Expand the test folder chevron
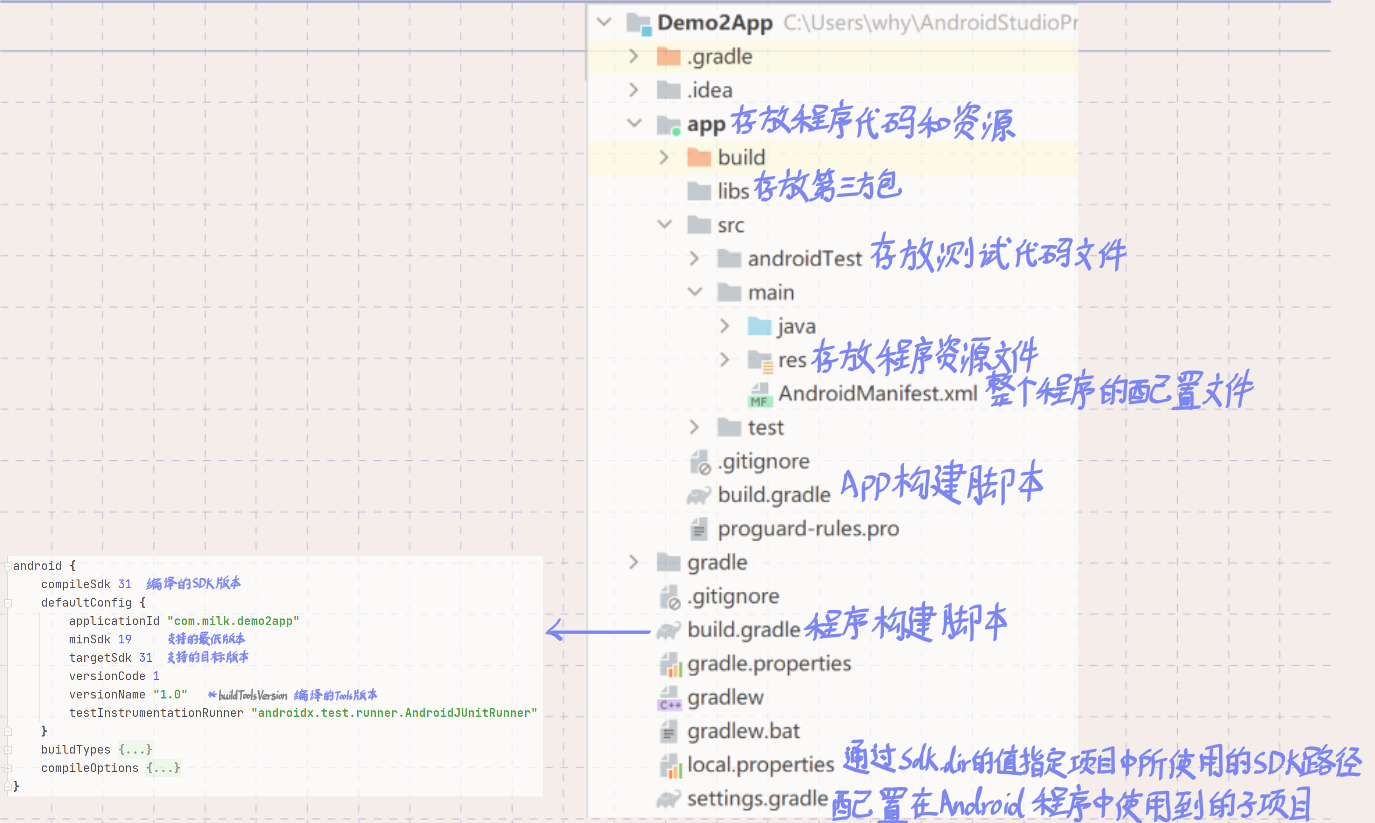 [x=694, y=428]
